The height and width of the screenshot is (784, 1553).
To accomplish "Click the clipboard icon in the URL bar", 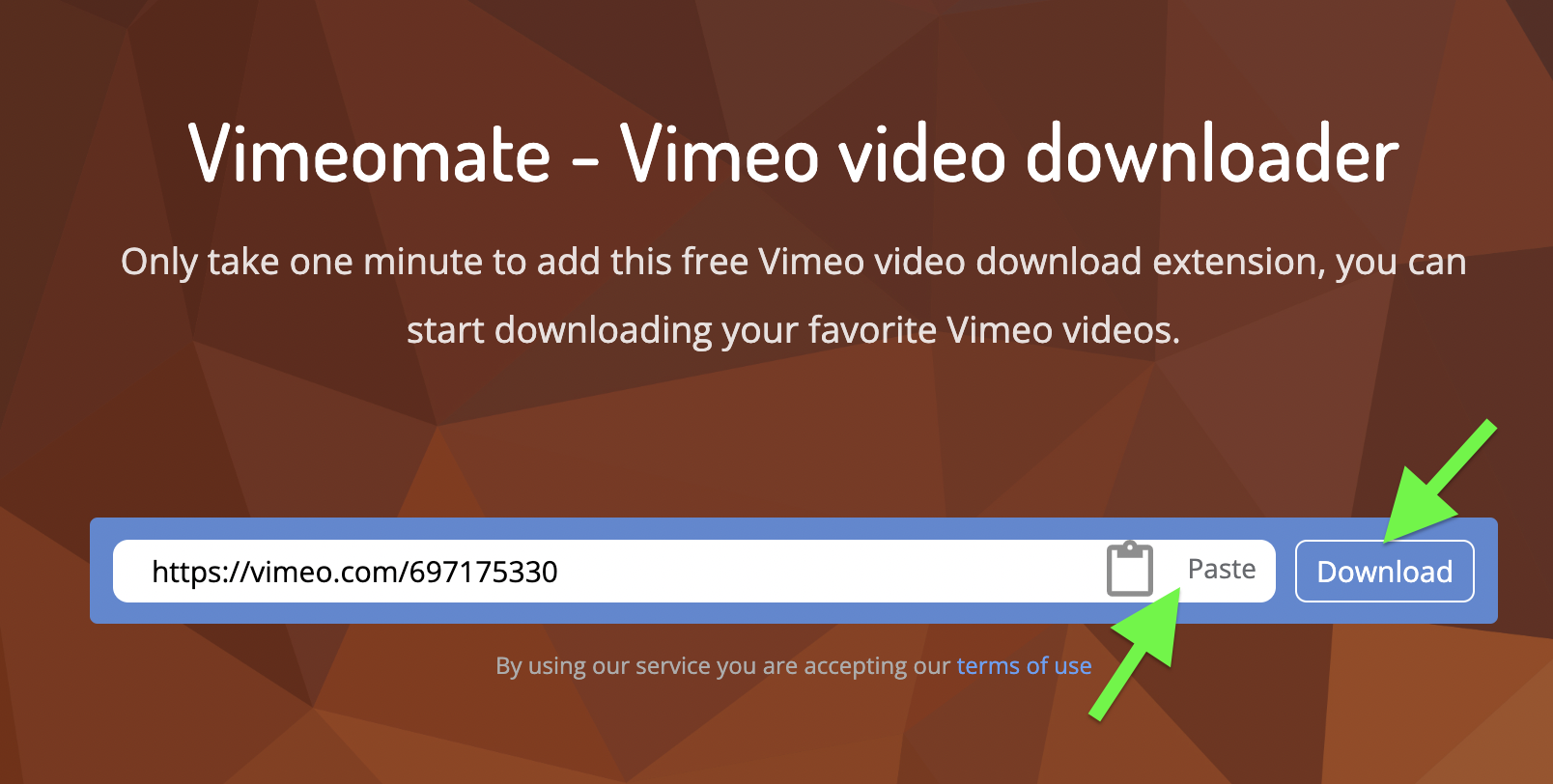I will [1129, 570].
